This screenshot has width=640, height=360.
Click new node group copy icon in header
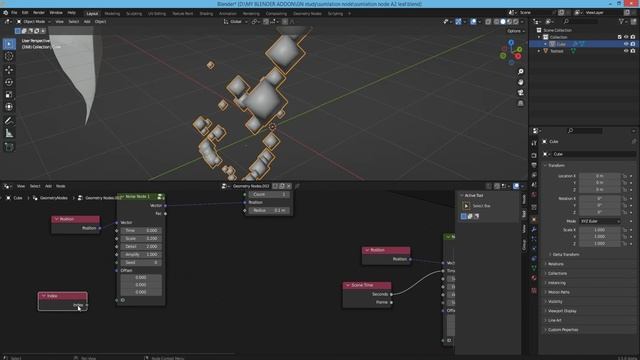[282, 186]
